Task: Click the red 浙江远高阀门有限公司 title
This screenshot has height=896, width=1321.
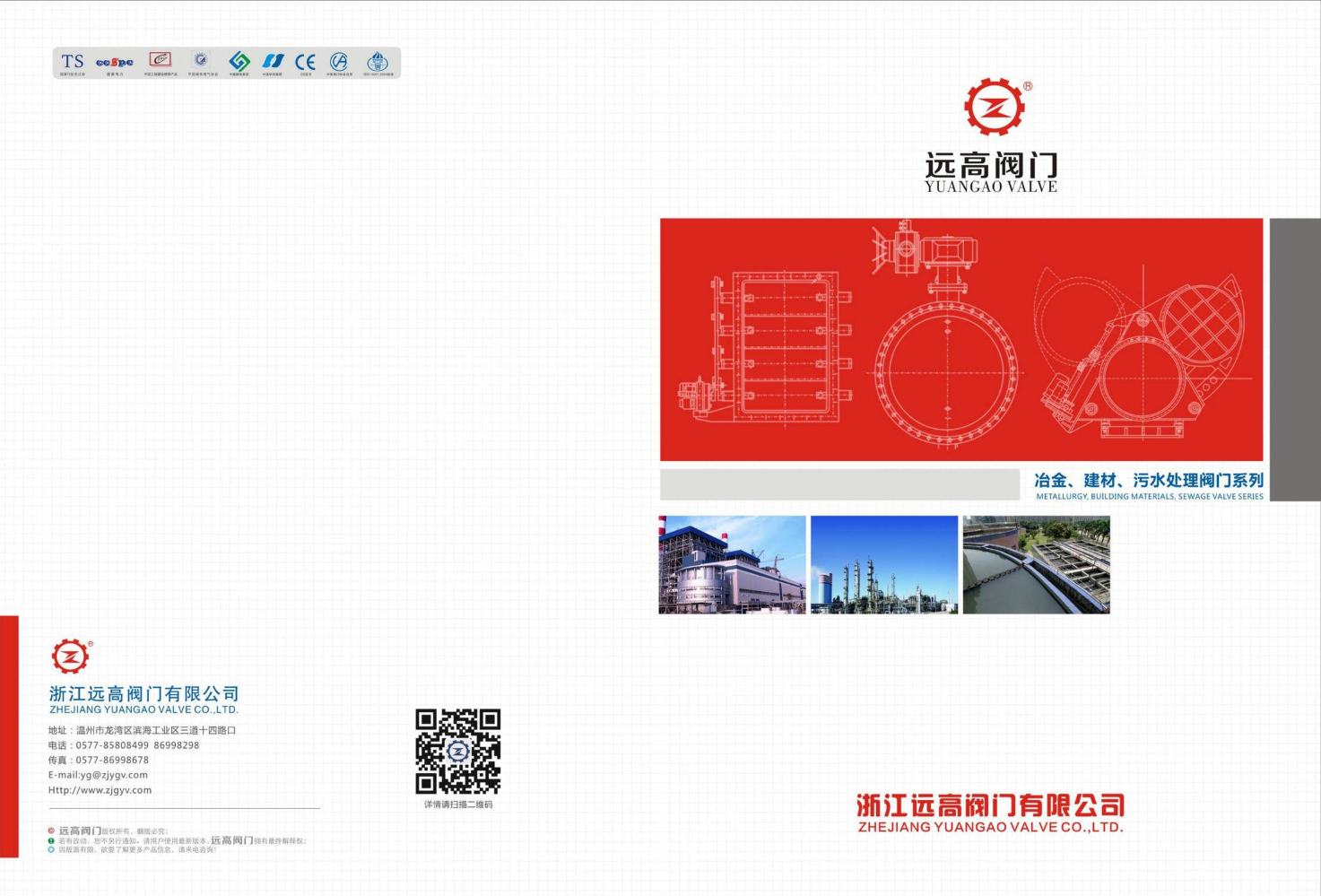Action: click(990, 805)
